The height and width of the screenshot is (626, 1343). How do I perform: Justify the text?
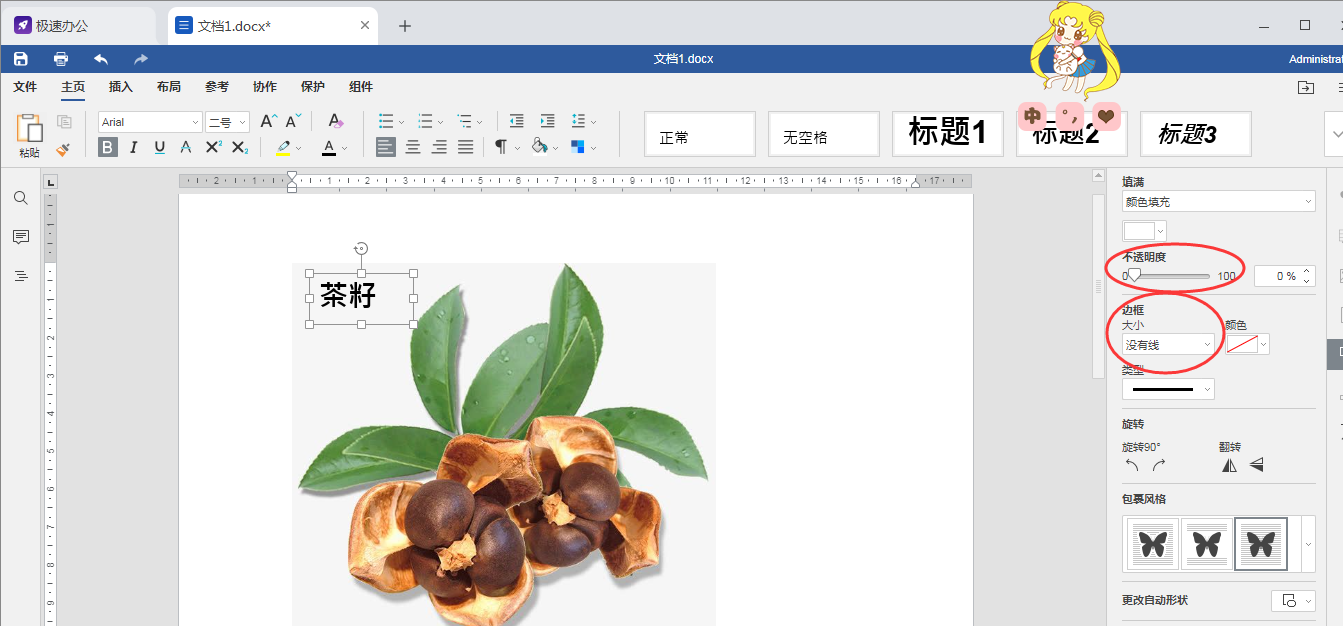point(465,147)
